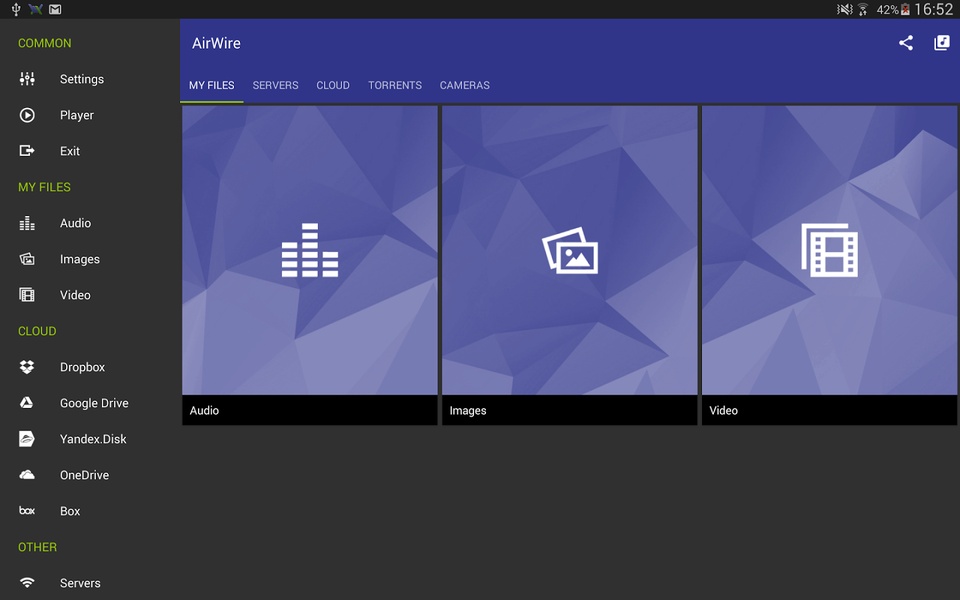Screen dimensions: 960x600
Task: Tap the 16:52 clock in status bar
Action: [x=934, y=9]
